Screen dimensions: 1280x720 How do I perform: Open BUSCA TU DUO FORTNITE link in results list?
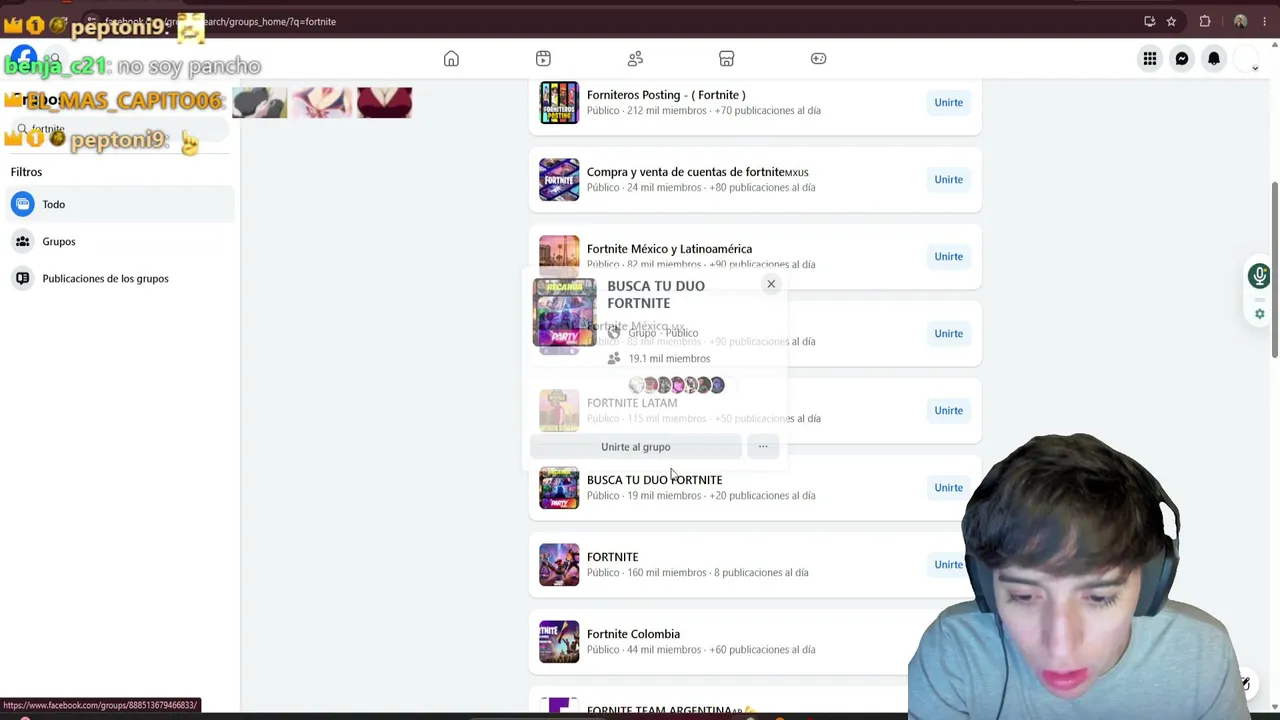[x=654, y=480]
